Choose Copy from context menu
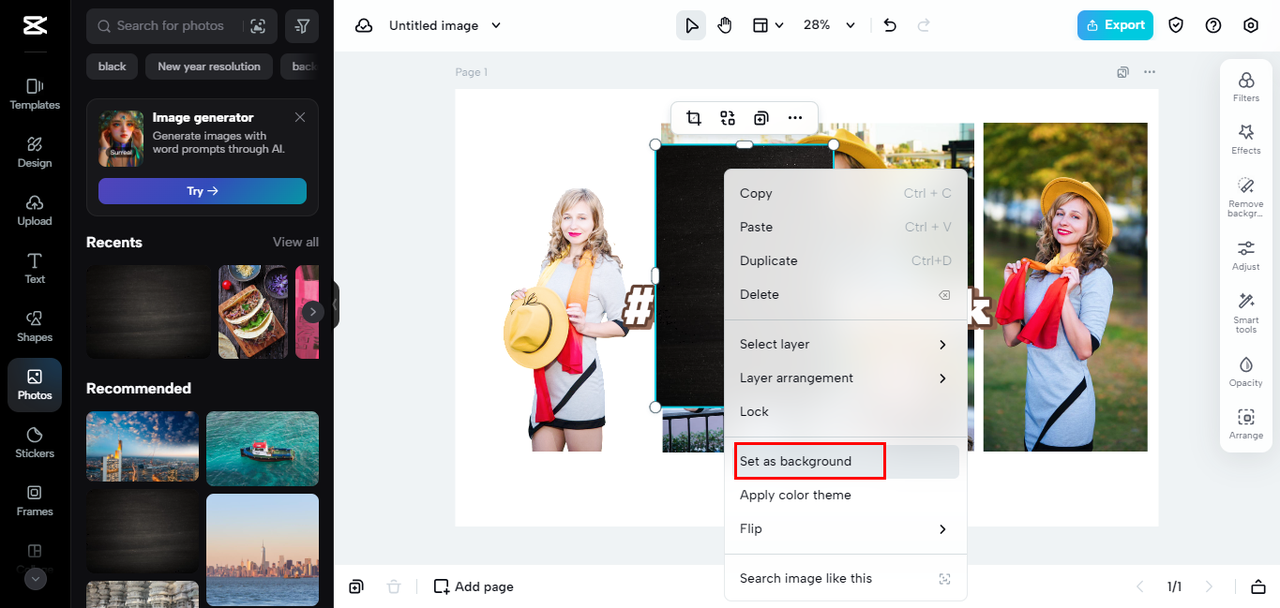Screen dimensions: 1280x608 [845, 193]
